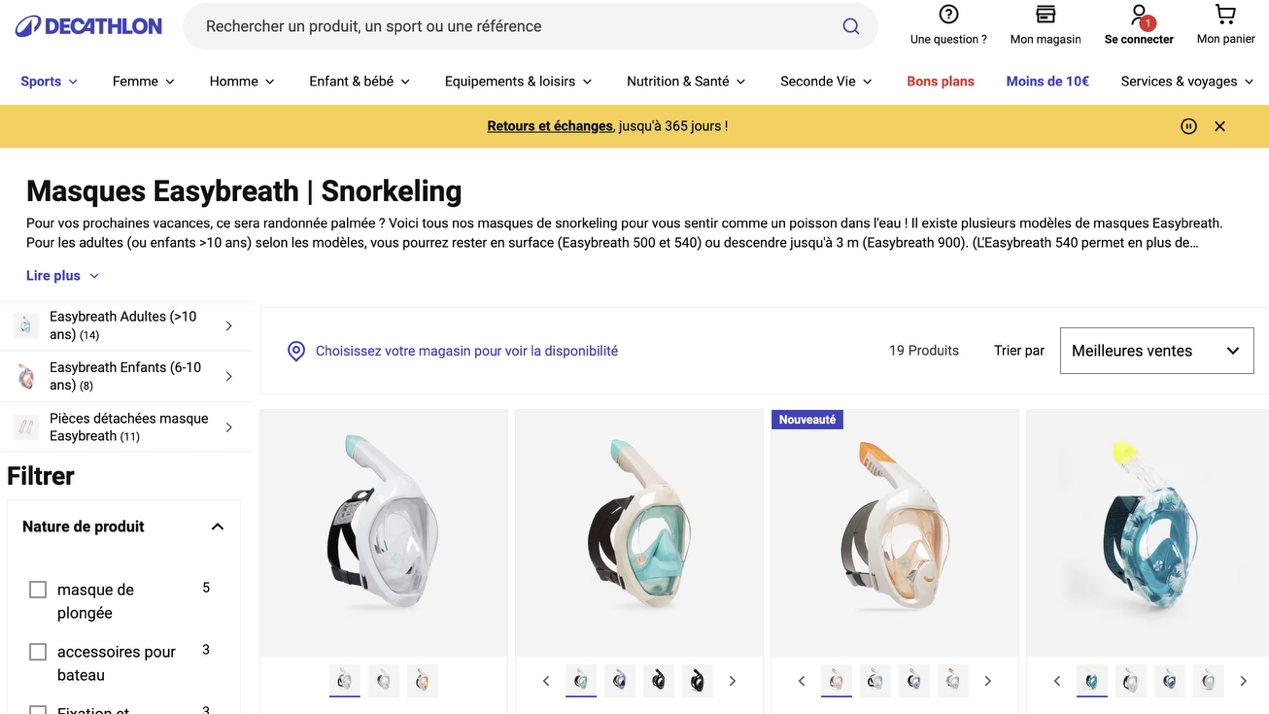Image resolution: width=1269 pixels, height=714 pixels.
Task: Click the search magnifier icon
Action: 851,26
